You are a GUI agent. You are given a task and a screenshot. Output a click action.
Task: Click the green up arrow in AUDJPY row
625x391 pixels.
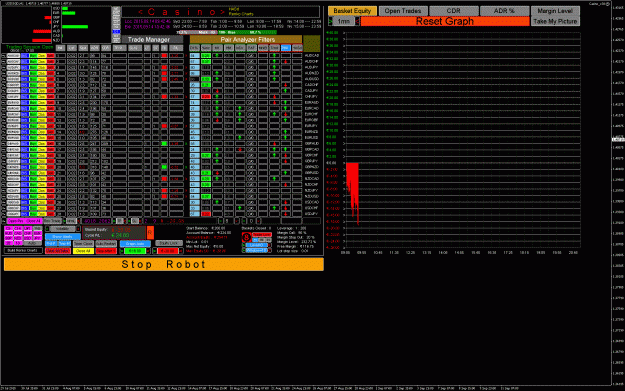click(274, 67)
